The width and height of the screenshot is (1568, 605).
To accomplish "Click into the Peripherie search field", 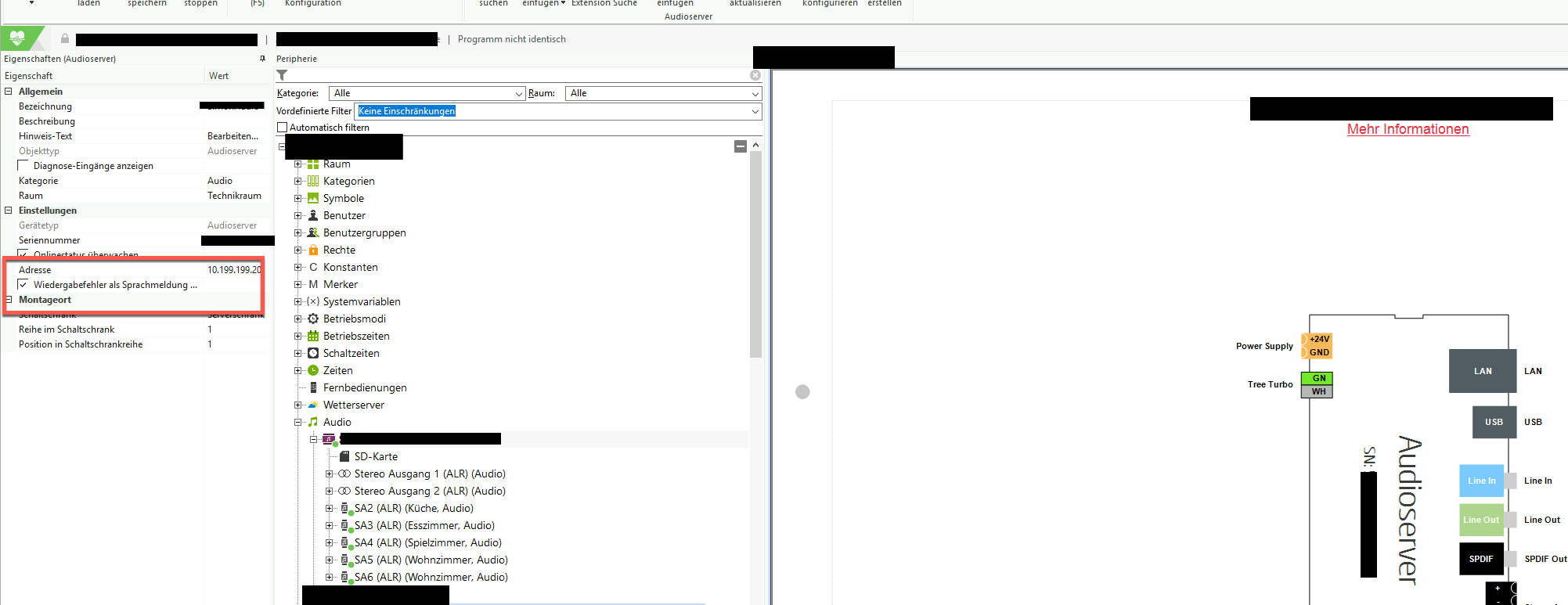I will point(518,75).
